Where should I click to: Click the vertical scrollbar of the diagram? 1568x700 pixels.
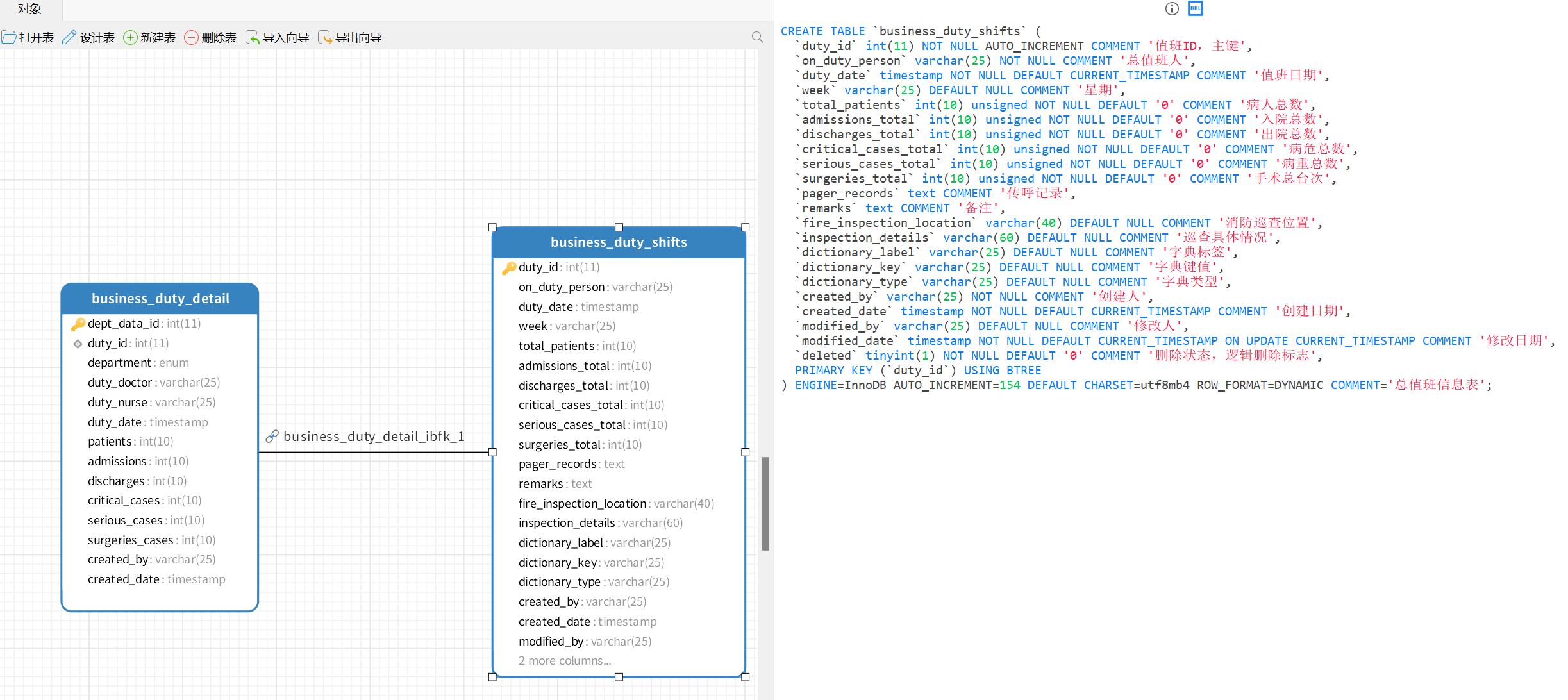point(765,503)
